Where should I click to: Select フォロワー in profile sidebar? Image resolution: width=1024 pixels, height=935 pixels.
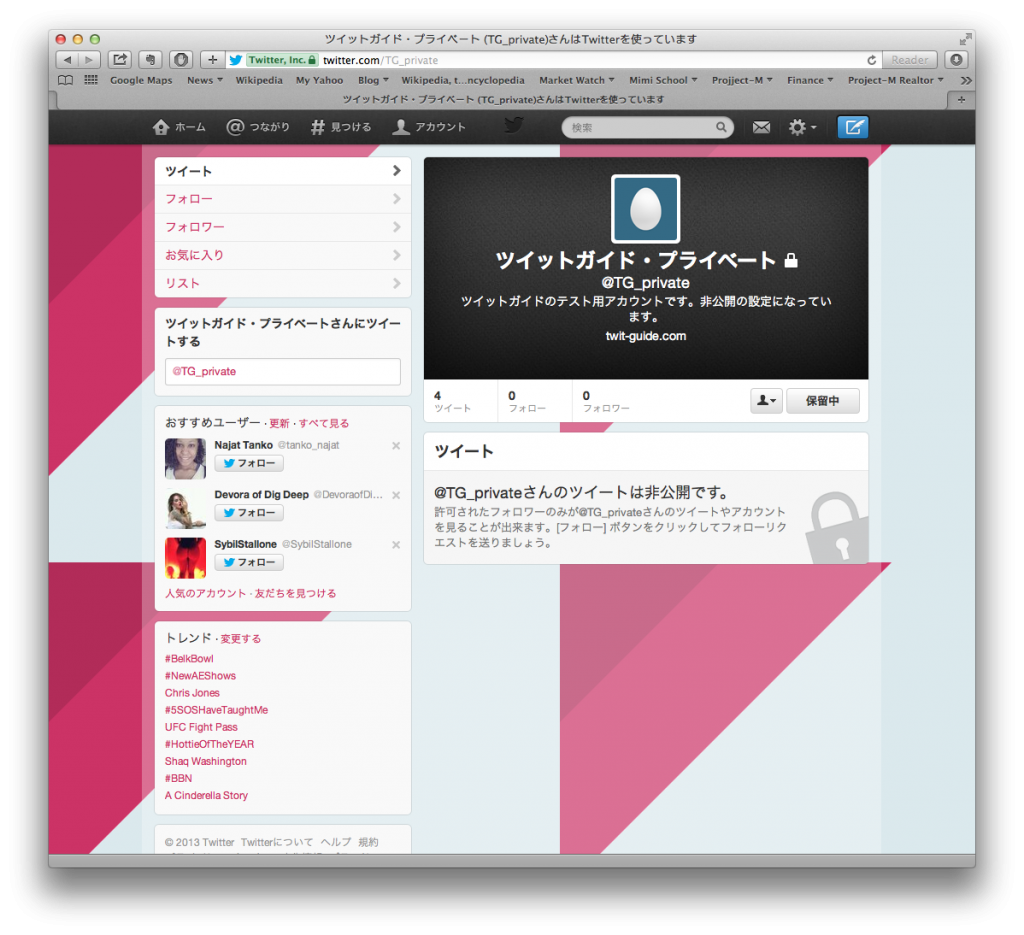283,227
